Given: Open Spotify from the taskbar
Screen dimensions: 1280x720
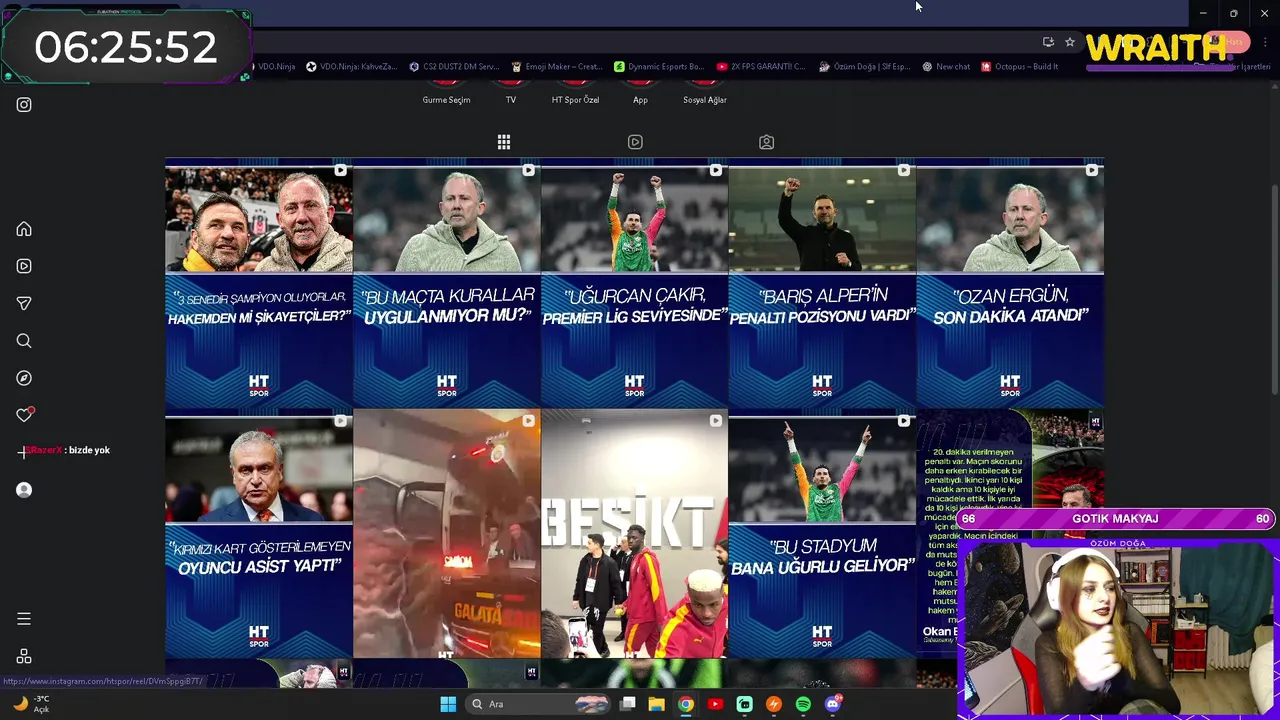Looking at the screenshot, I should 803,704.
